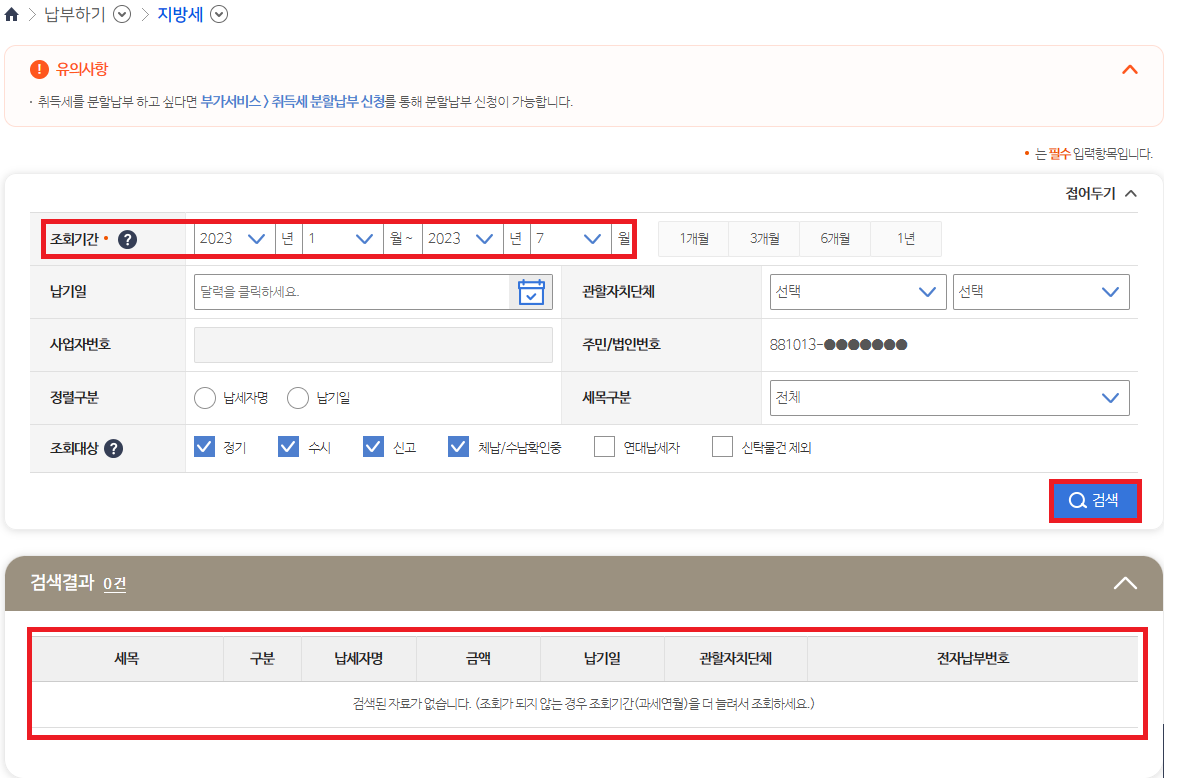Click the 세목 column header
Image resolution: width=1191 pixels, height=778 pixels.
pos(127,659)
